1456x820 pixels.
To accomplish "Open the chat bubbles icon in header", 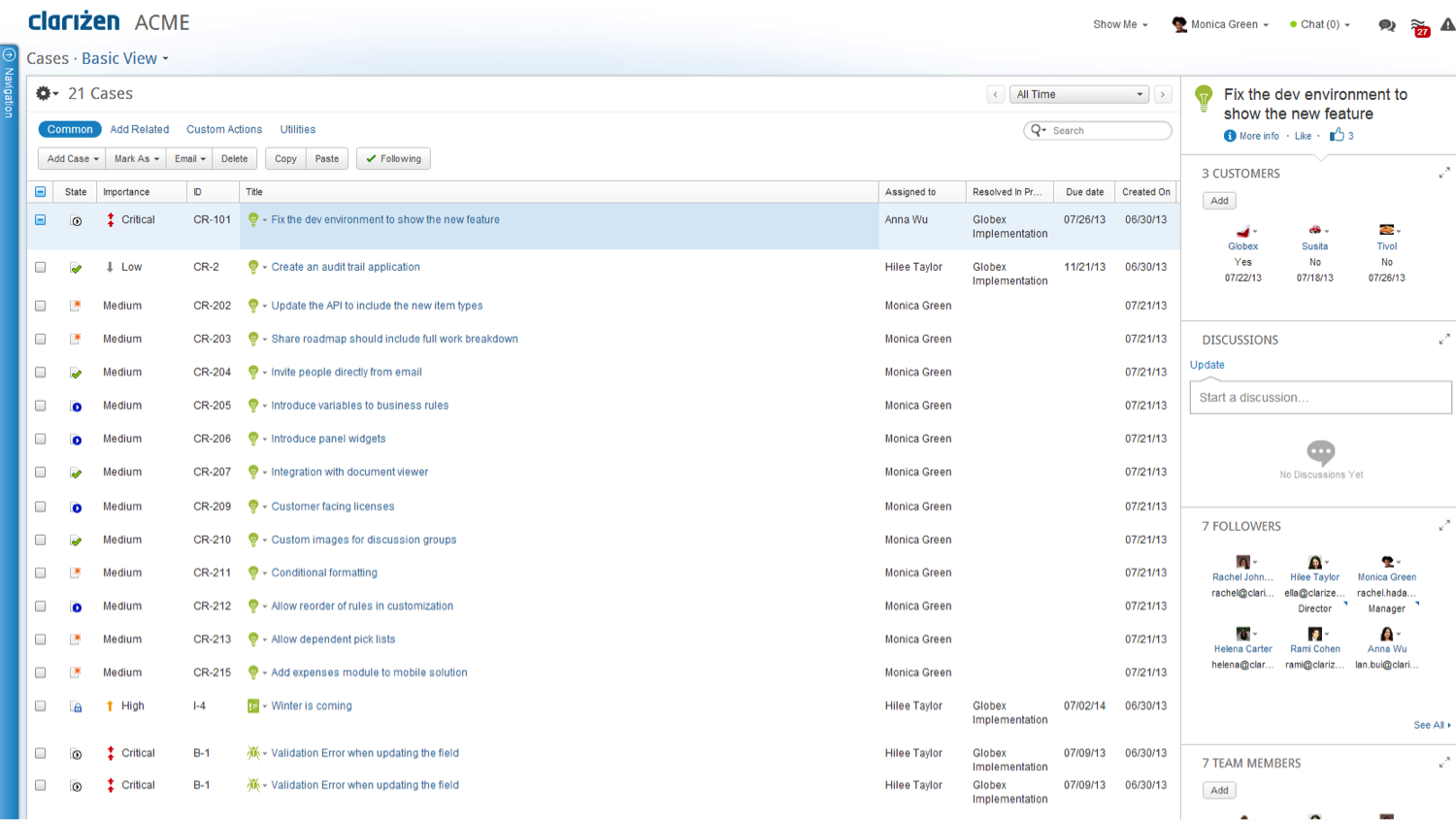I will tap(1387, 25).
